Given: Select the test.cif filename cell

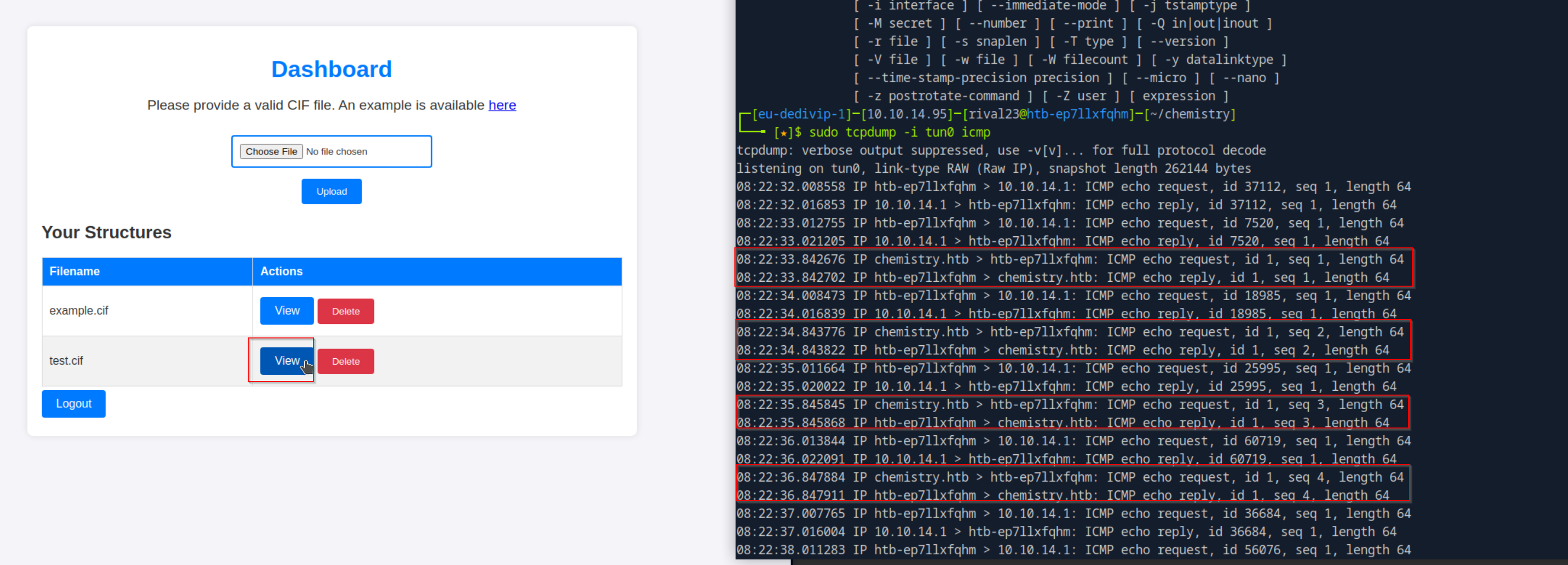Looking at the screenshot, I should [66, 361].
